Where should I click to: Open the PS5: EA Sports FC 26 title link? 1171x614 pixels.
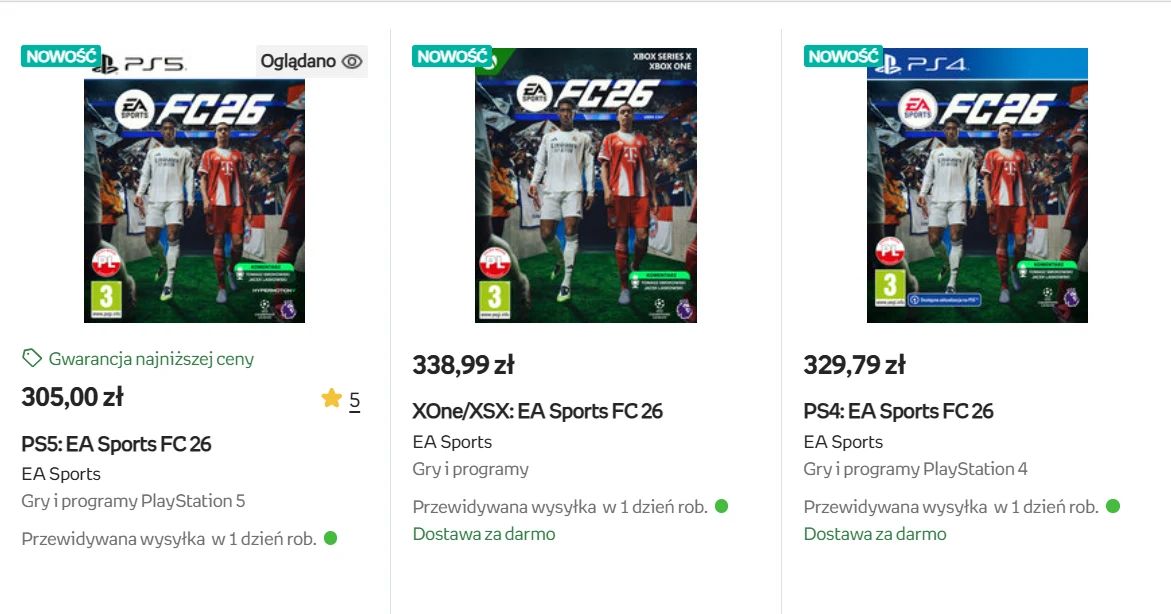[117, 444]
